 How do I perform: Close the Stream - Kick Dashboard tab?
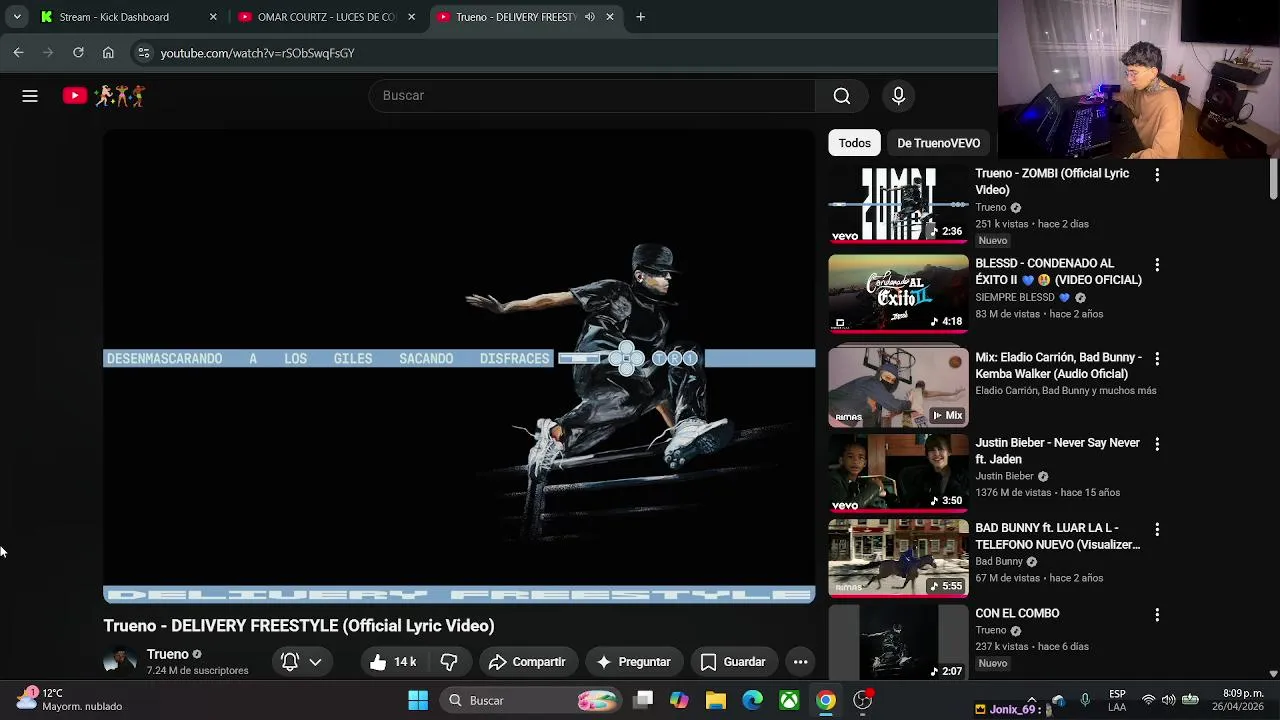click(x=212, y=17)
